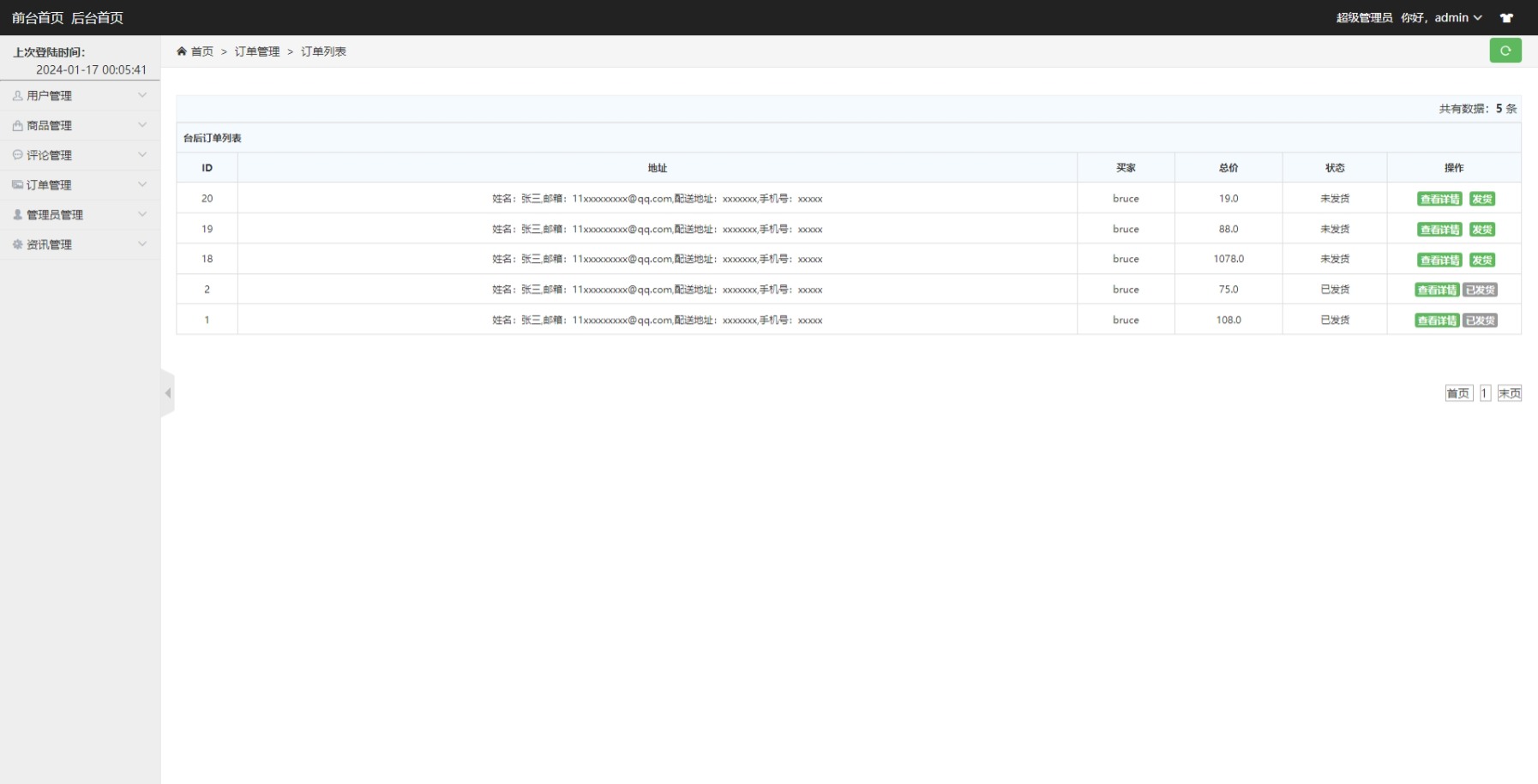Click the comment bubble icon beside 评论管理
Image resolution: width=1538 pixels, height=784 pixels.
[x=17, y=155]
